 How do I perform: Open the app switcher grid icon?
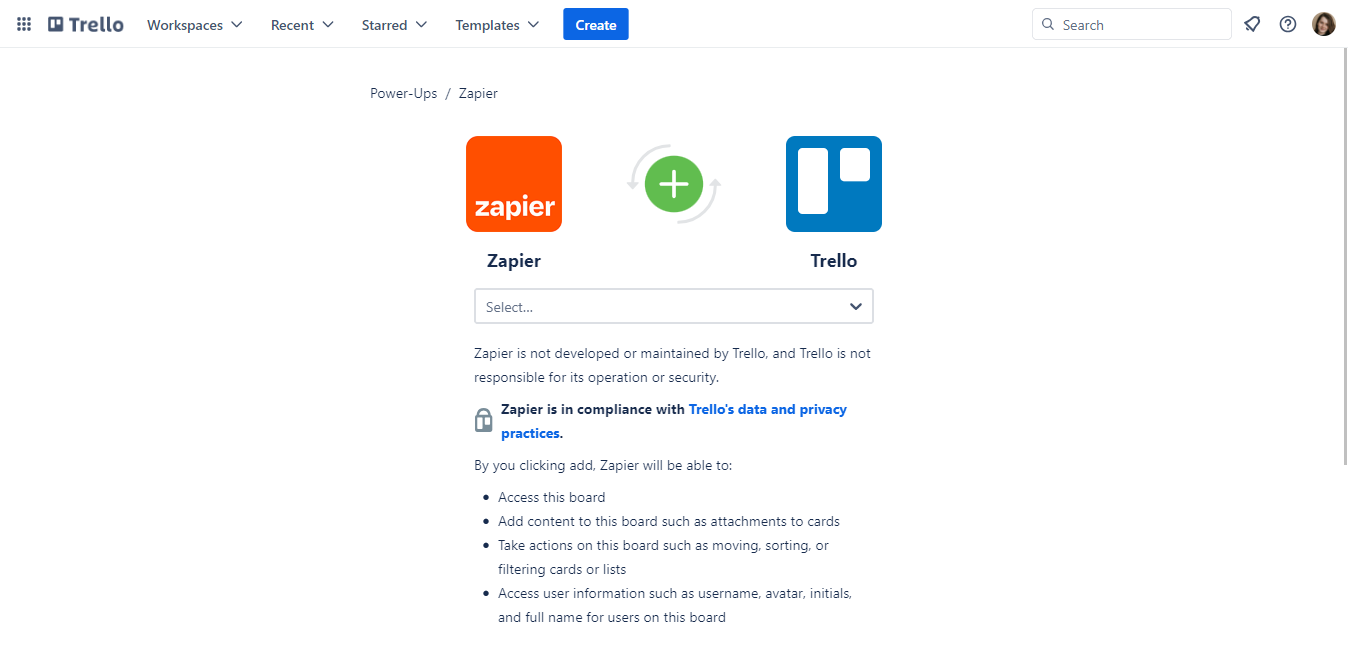coord(24,25)
